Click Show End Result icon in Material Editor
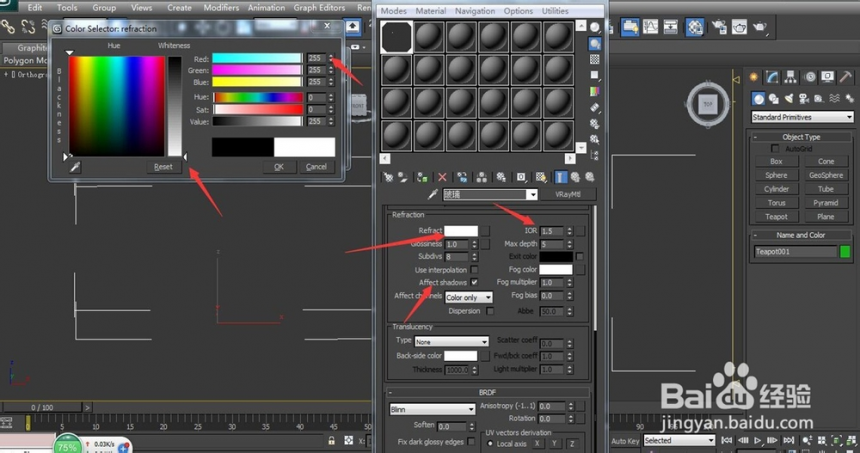Screen dimensions: 860x453 tap(561, 177)
